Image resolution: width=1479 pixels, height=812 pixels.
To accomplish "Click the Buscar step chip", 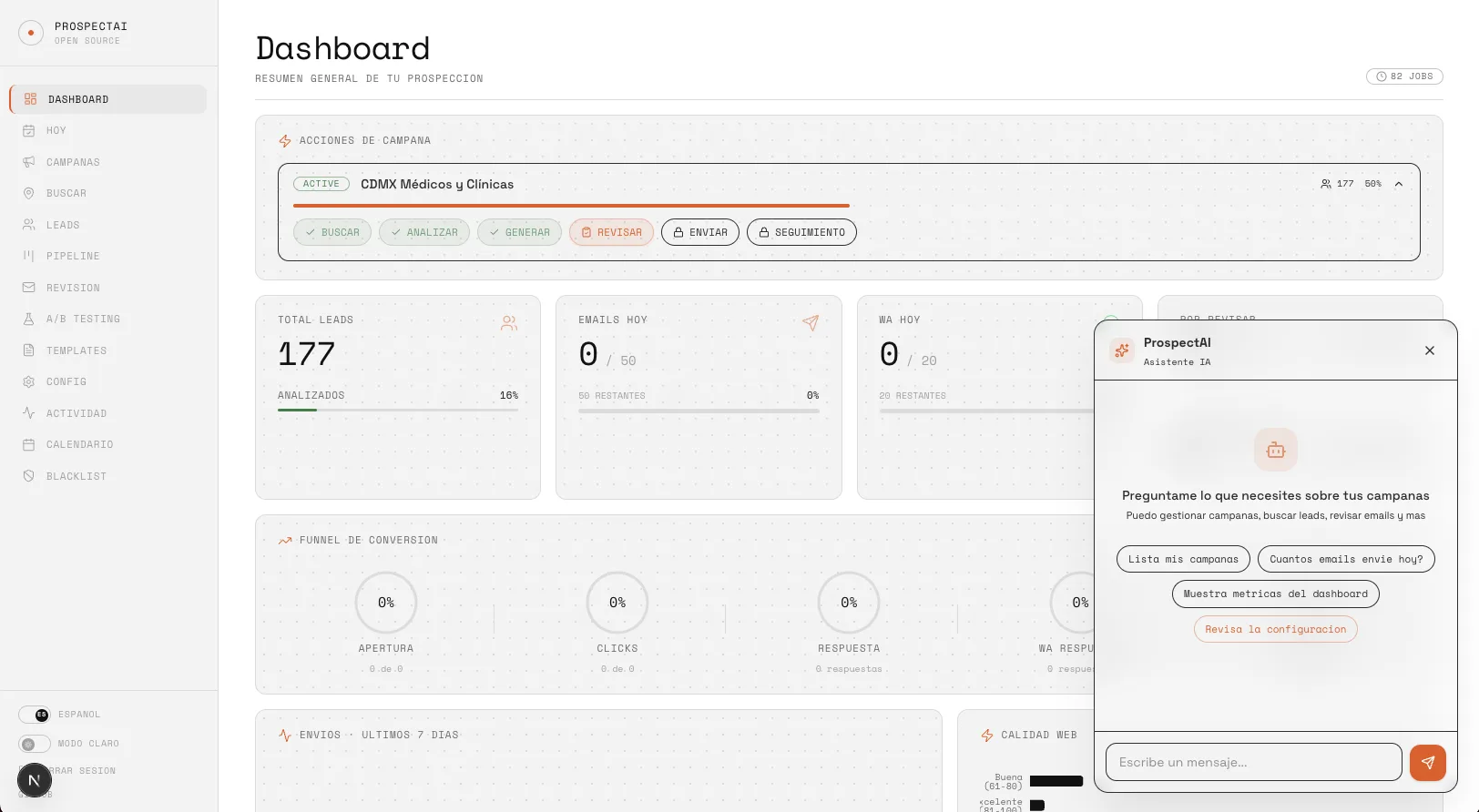I will [332, 232].
